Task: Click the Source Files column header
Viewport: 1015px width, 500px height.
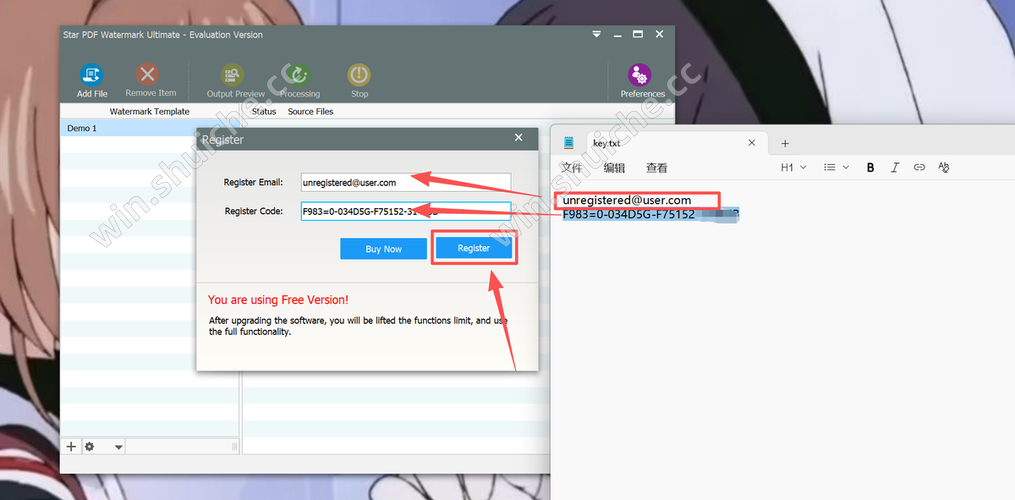Action: point(311,111)
